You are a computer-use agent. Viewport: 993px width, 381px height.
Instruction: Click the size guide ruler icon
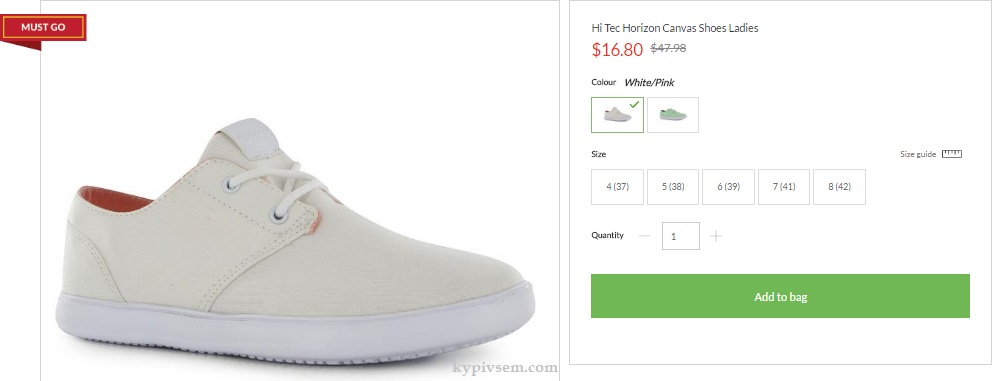point(952,154)
